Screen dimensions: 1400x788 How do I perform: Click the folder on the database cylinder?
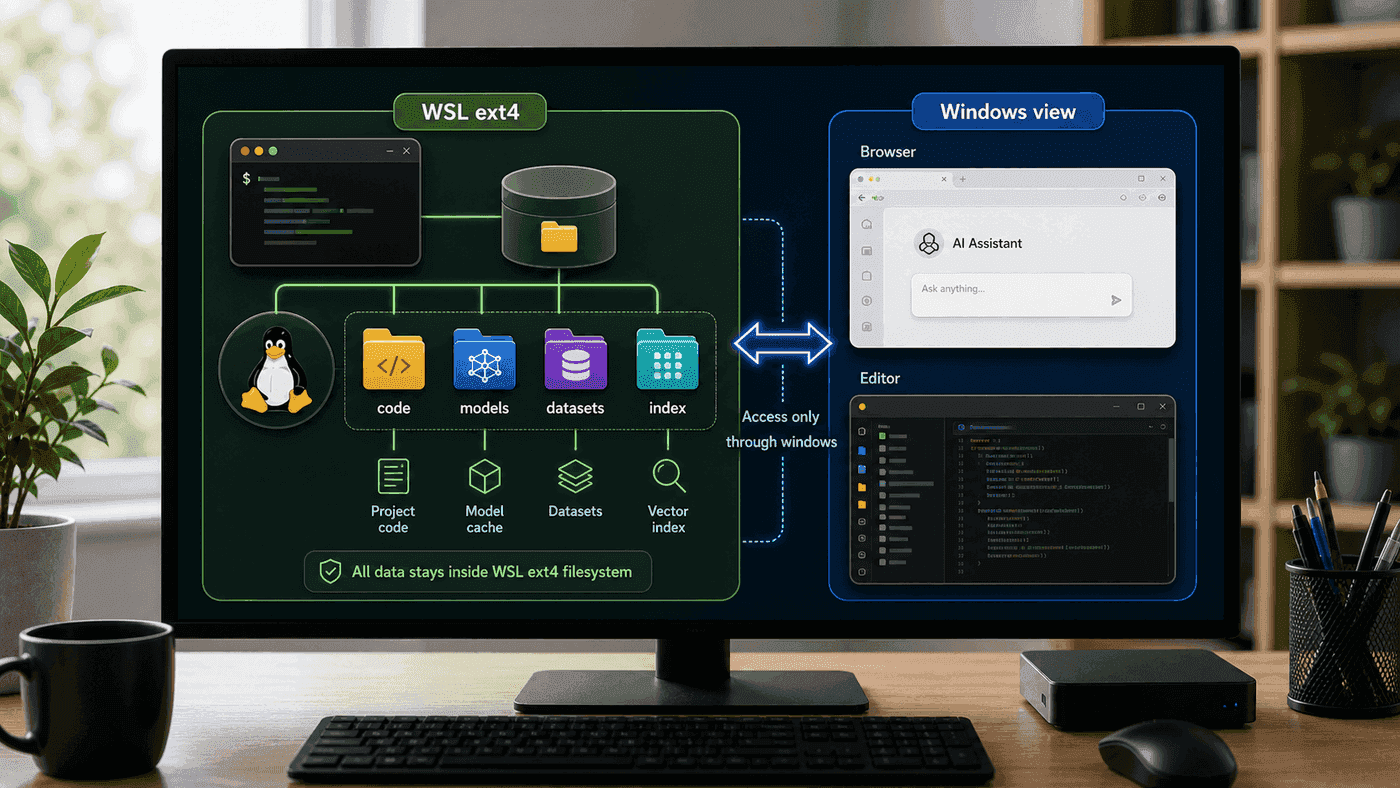pyautogui.click(x=559, y=237)
